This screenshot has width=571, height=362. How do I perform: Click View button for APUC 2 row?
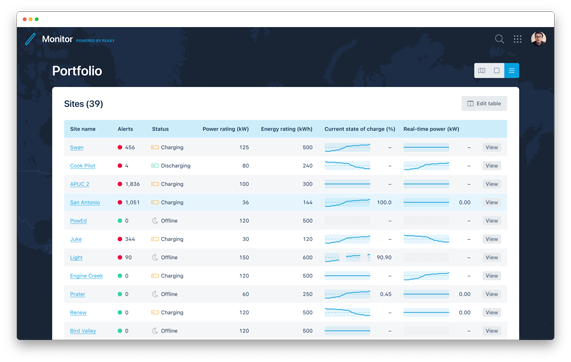click(491, 184)
